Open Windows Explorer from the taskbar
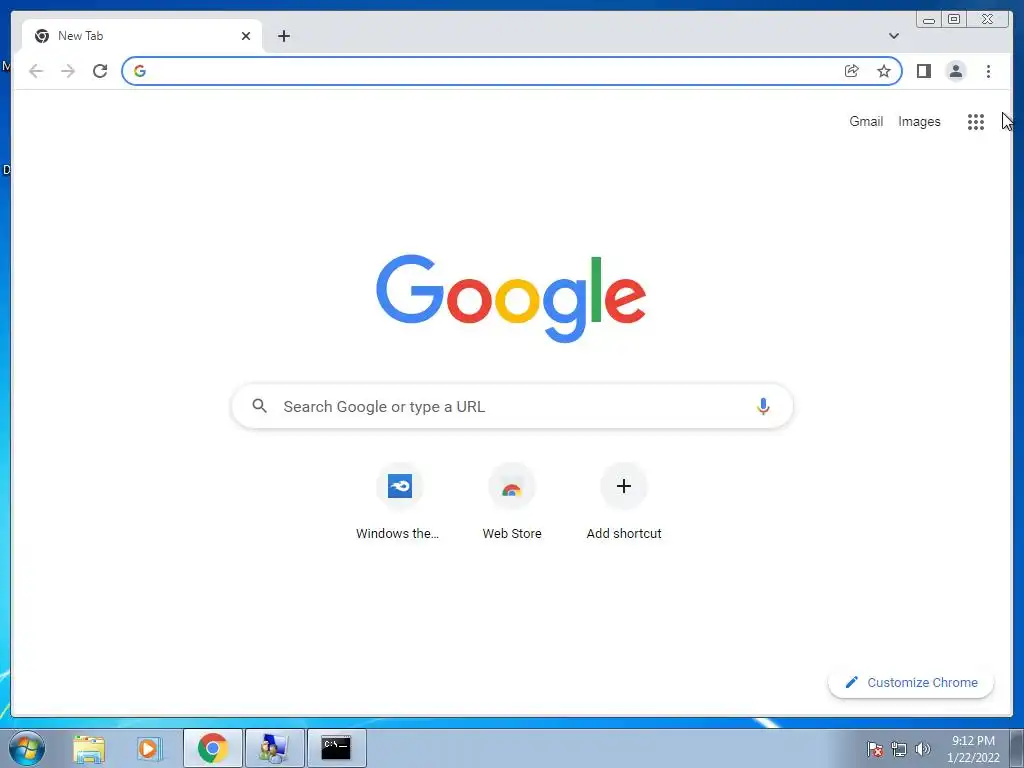 pos(89,748)
